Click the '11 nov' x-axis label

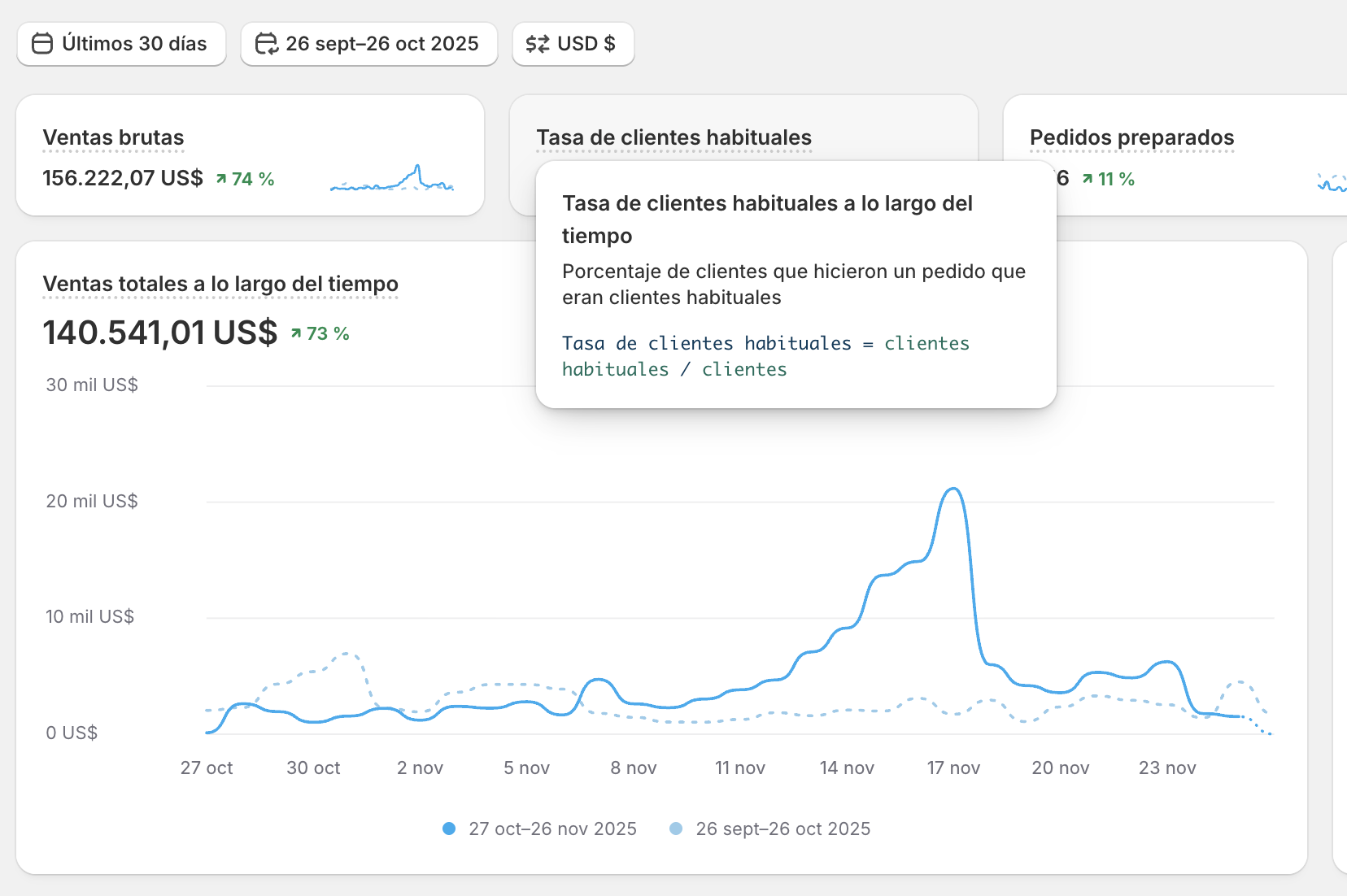click(740, 768)
